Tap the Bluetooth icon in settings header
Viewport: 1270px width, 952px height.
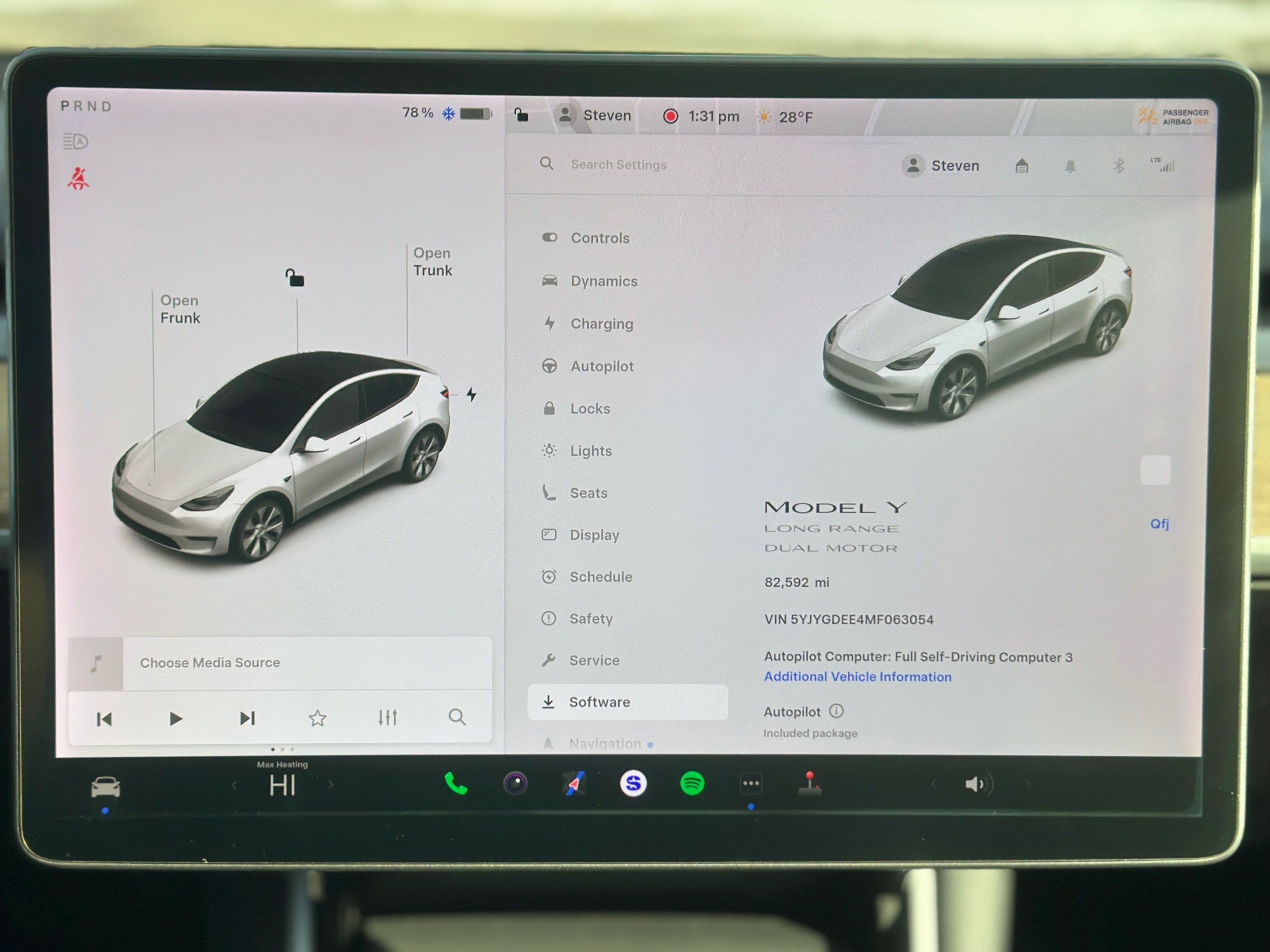tap(1118, 167)
